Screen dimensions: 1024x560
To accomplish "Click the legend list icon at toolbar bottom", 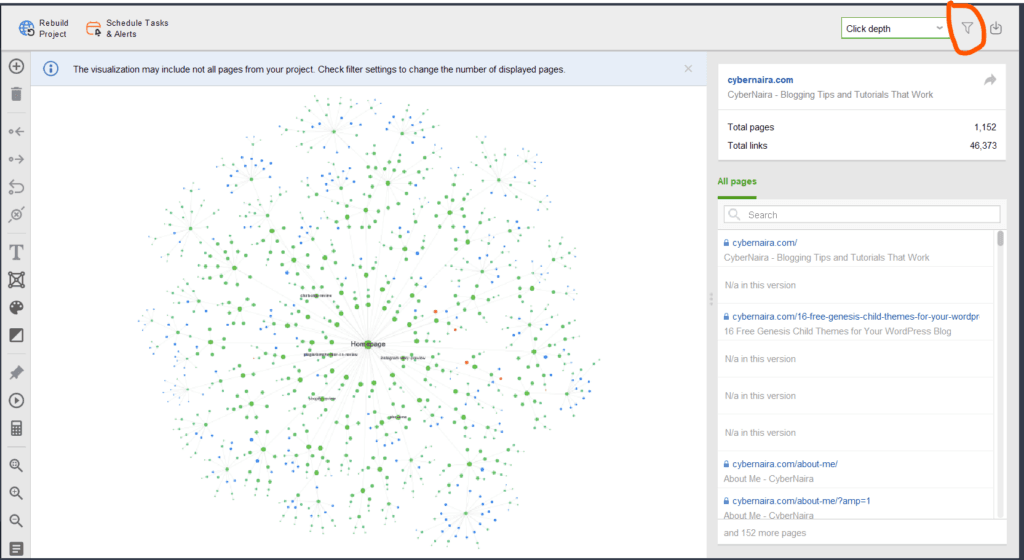I will pos(16,549).
